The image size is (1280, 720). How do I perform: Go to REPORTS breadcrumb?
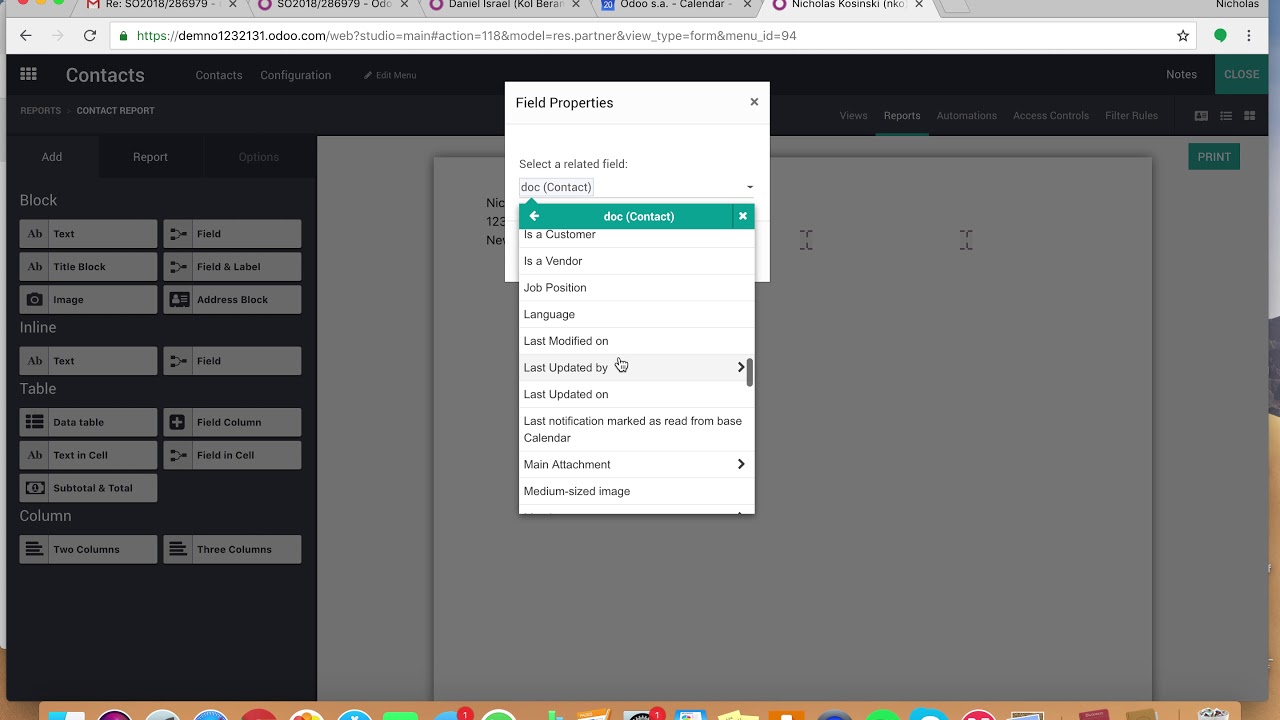click(41, 111)
